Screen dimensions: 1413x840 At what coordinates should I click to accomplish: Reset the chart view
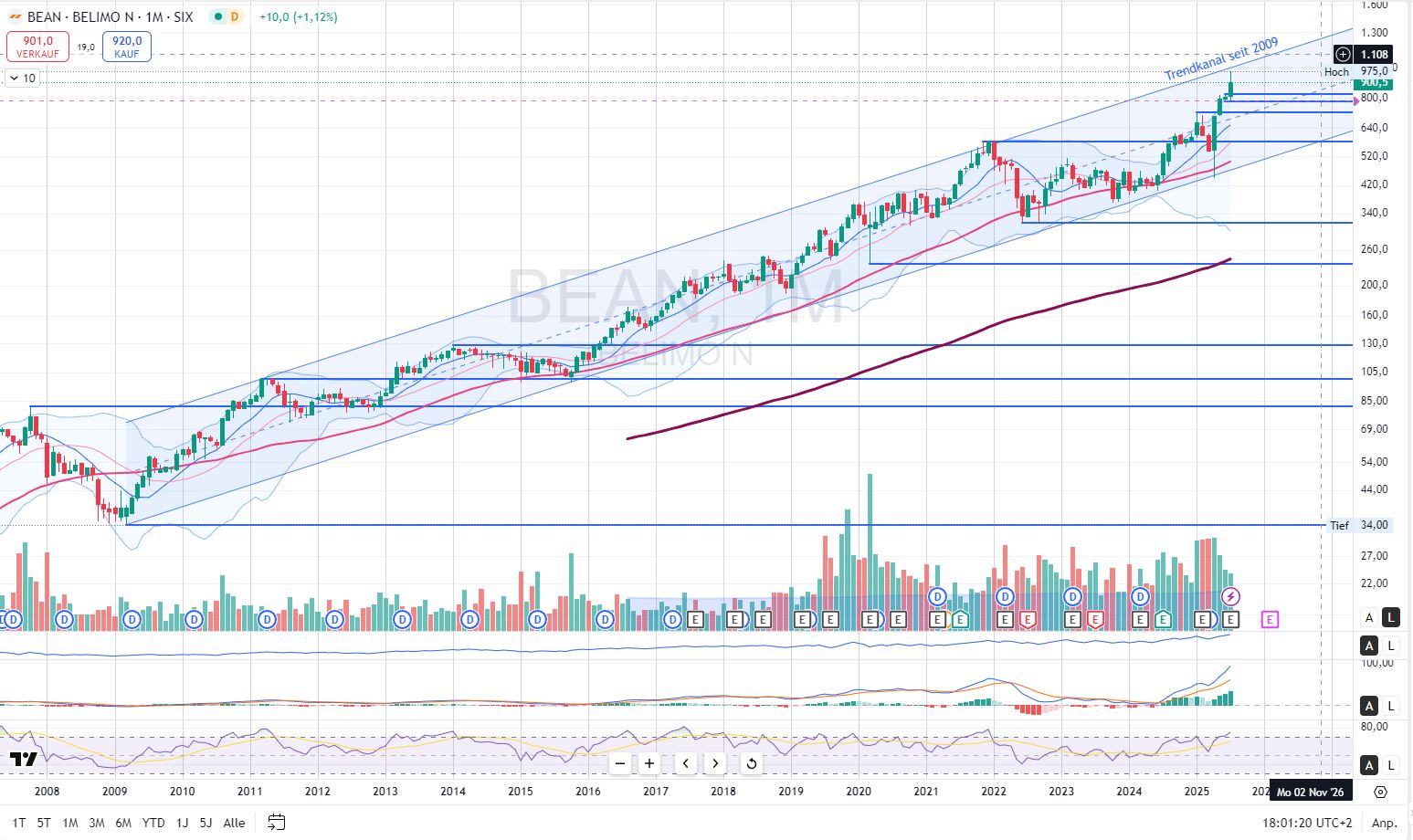(x=751, y=763)
